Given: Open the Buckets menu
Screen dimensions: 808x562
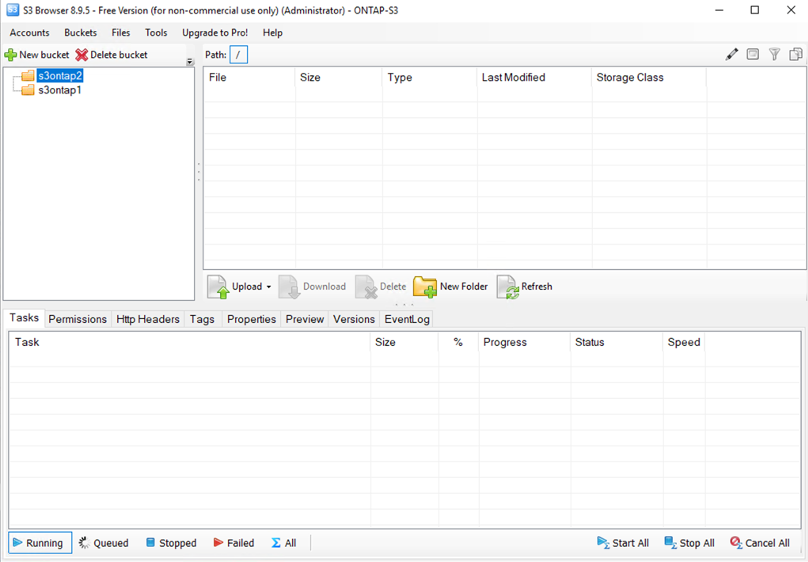Looking at the screenshot, I should click(80, 32).
